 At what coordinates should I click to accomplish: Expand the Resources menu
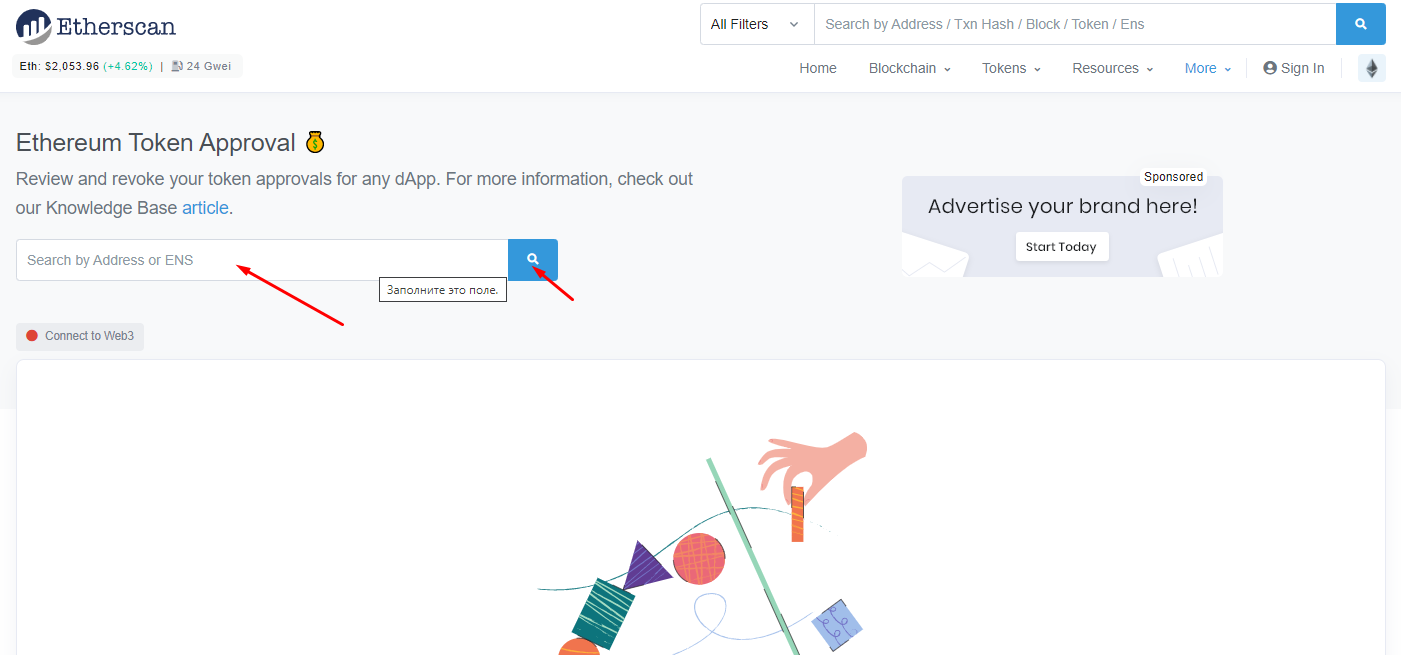[1113, 68]
